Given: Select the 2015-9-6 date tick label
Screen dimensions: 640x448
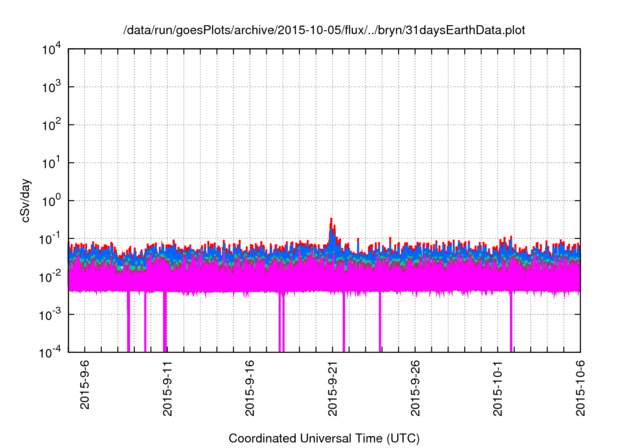Looking at the screenshot, I should pos(84,385).
